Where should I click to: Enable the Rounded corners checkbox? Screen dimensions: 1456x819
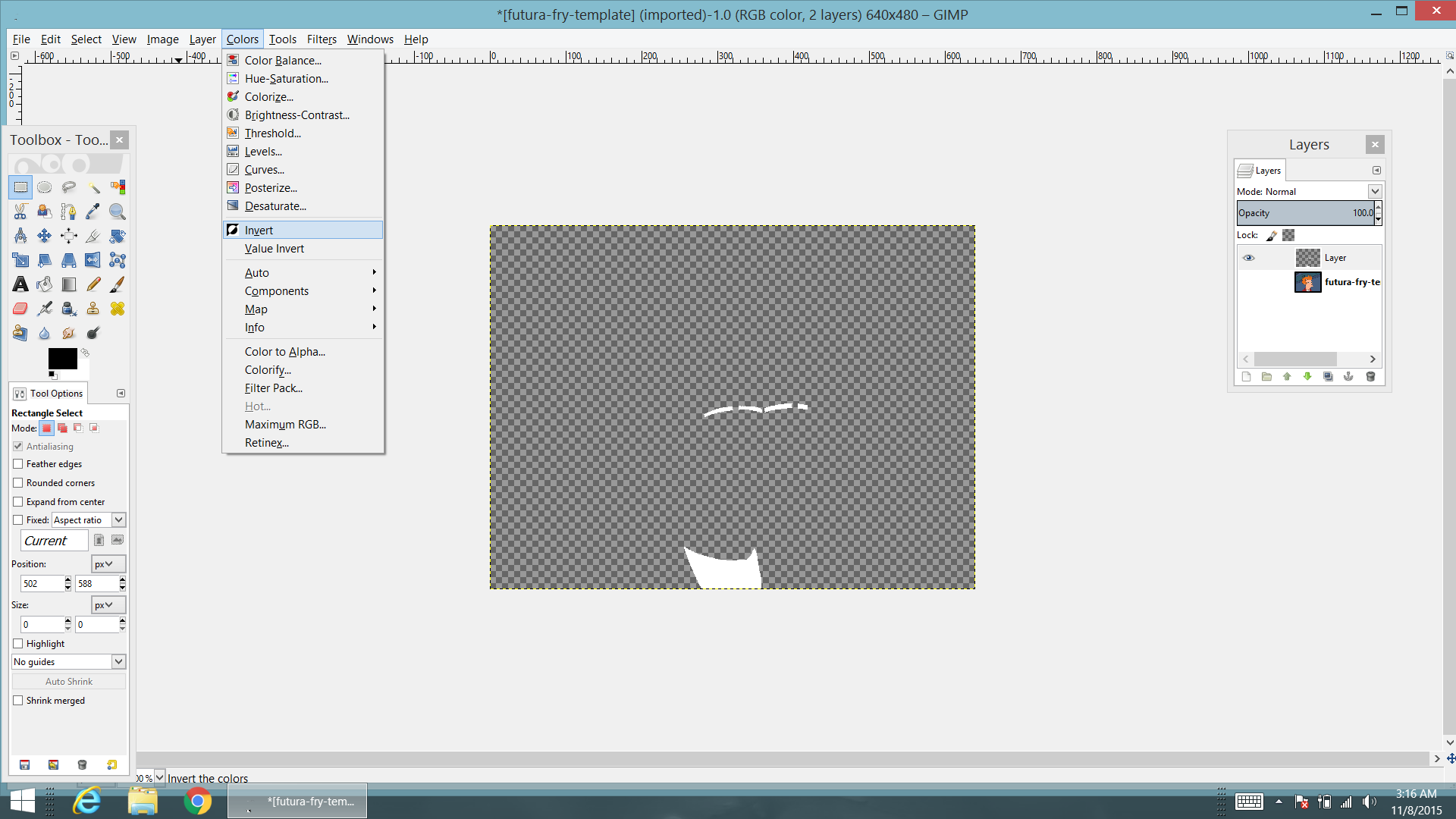click(x=18, y=483)
